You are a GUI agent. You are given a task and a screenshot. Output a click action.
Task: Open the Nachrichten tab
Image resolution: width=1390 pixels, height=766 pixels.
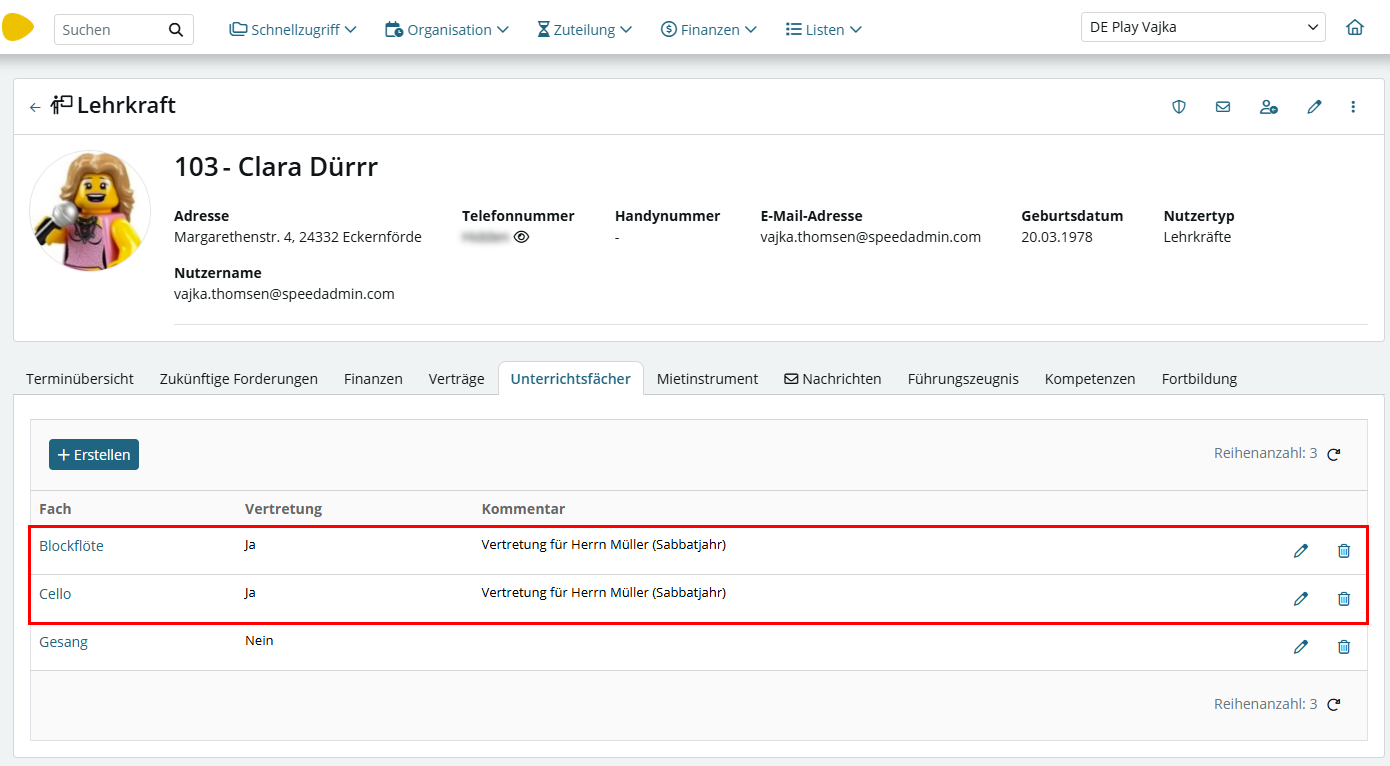(x=833, y=379)
